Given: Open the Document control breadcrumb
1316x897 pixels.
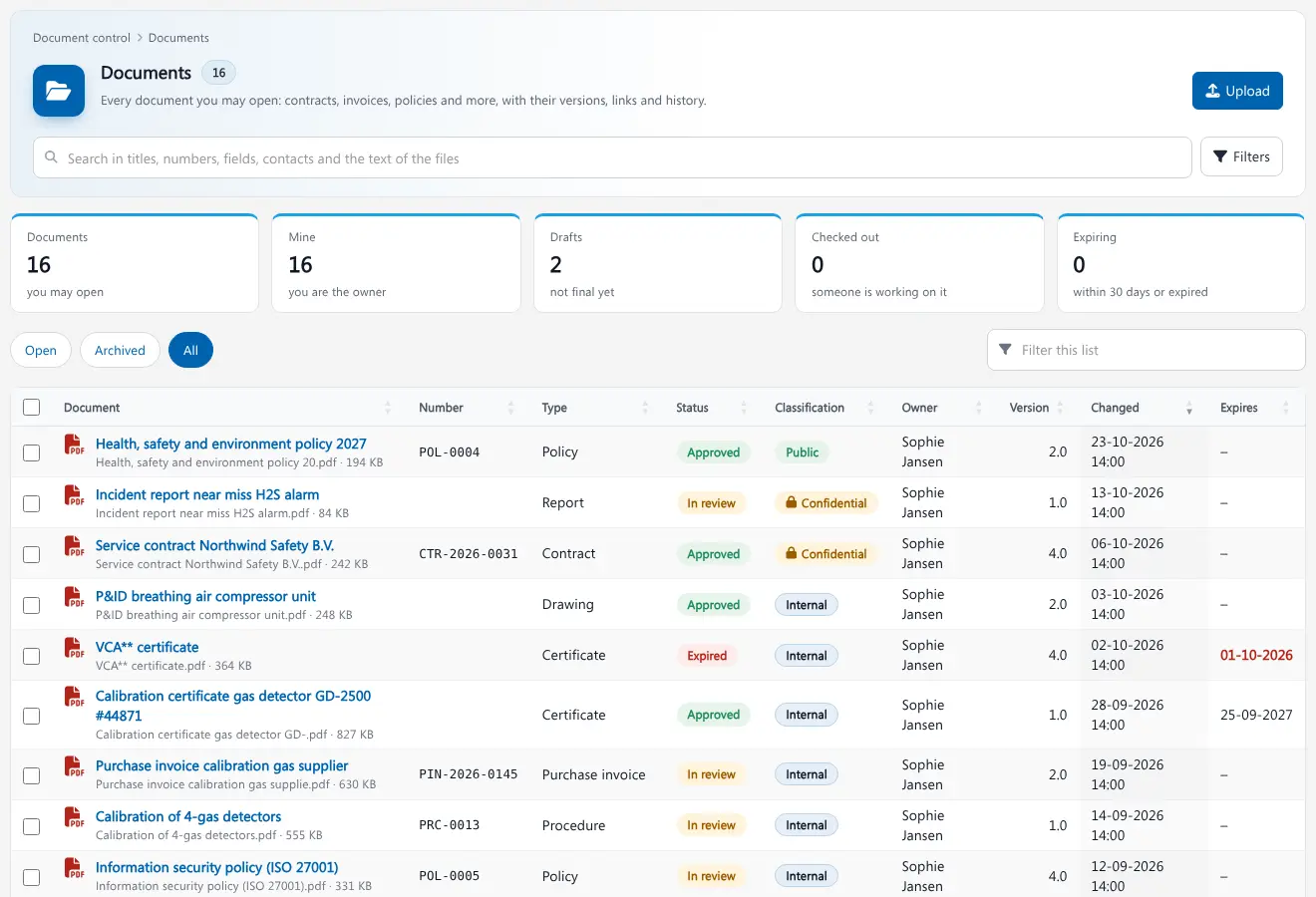Looking at the screenshot, I should (82, 38).
